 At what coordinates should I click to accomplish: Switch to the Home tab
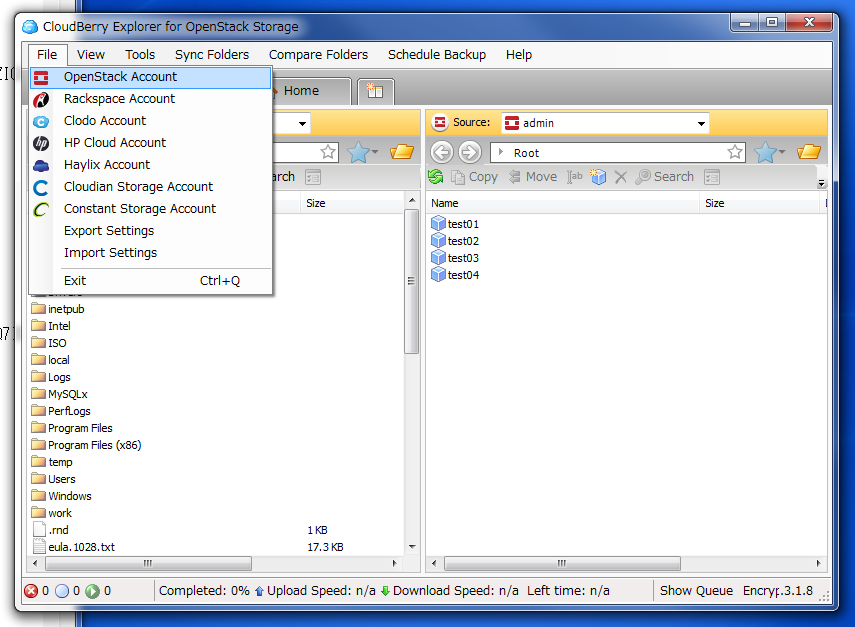click(300, 90)
